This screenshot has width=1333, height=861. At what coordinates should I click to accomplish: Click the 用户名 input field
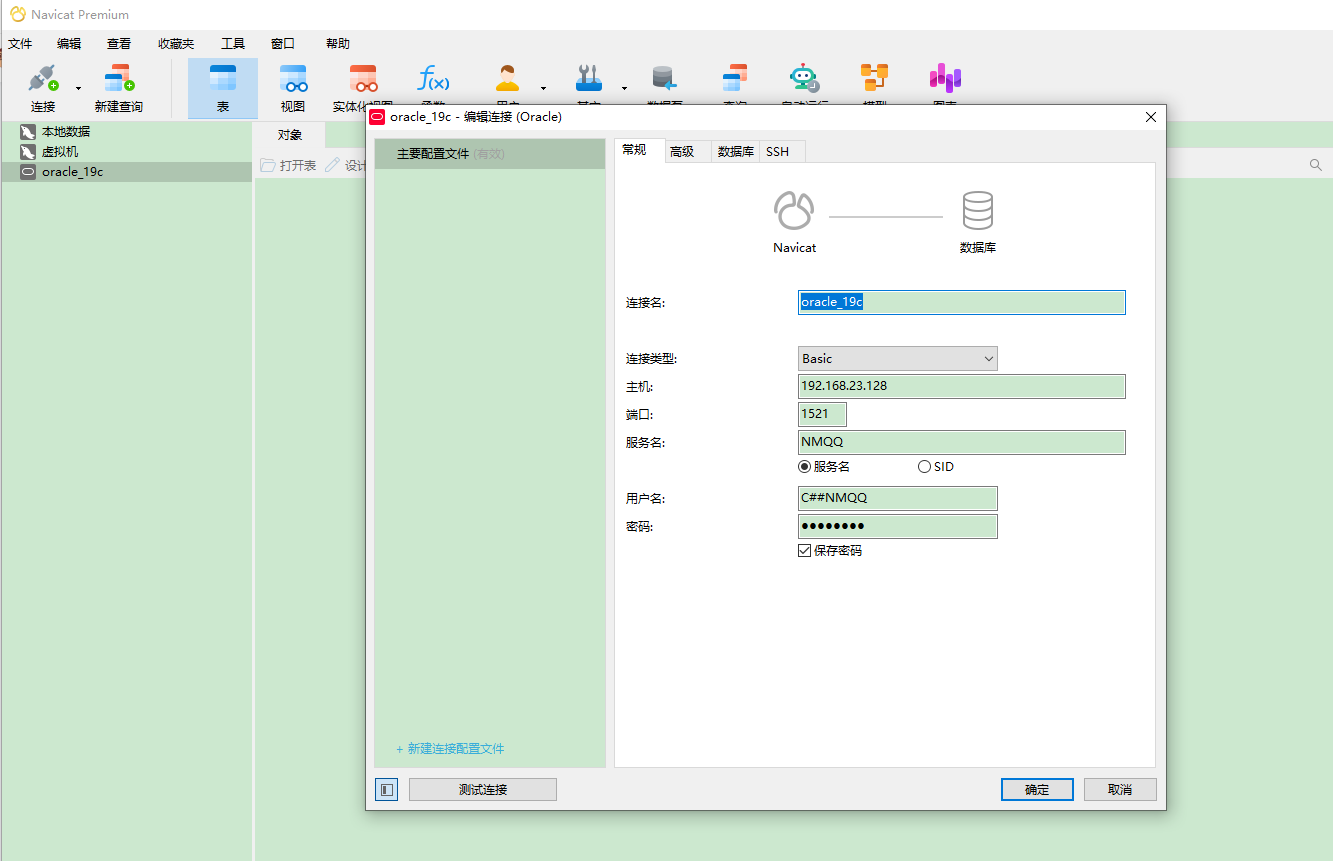pos(898,498)
